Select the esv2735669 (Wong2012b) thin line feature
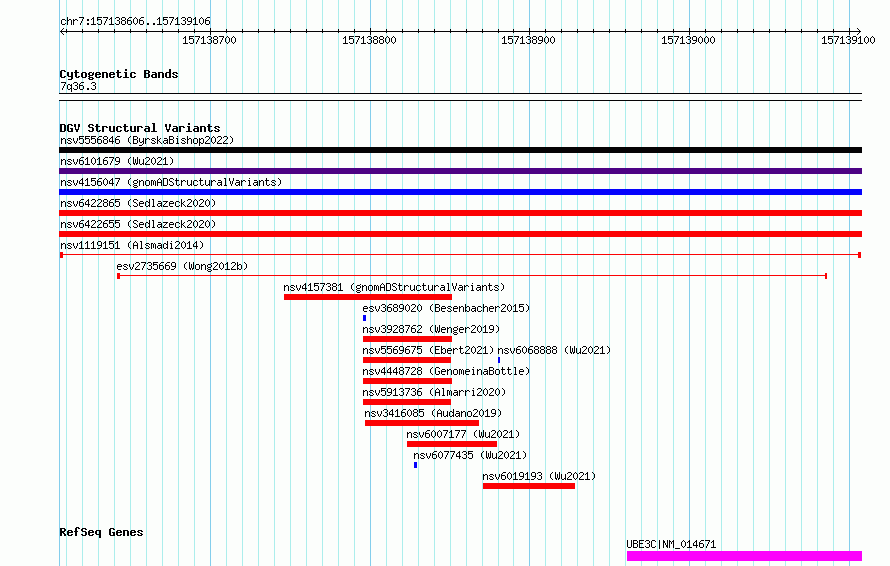Screen dimensions: 890x566 [x=472, y=276]
